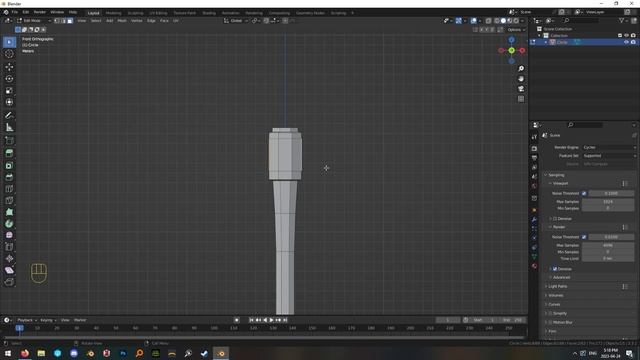The width and height of the screenshot is (640, 360).
Task: Select the Poly Build tool
Action: [x=9, y=212]
